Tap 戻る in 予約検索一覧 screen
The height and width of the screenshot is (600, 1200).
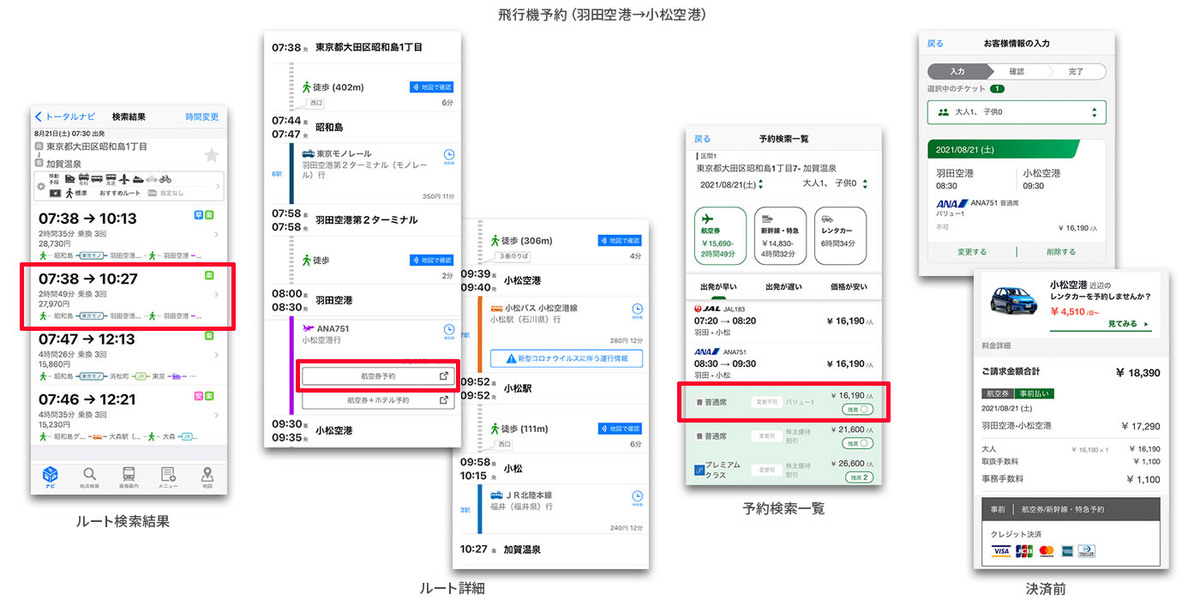tap(702, 139)
